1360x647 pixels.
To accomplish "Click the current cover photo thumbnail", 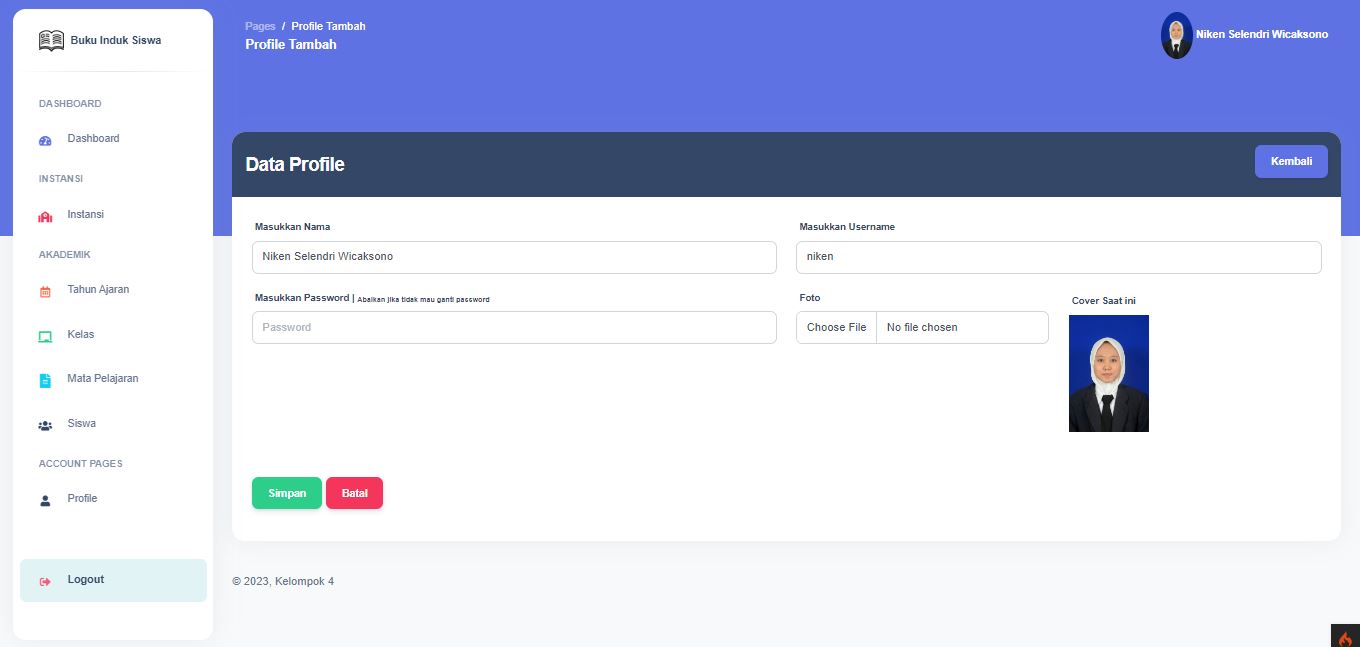I will tap(1108, 373).
